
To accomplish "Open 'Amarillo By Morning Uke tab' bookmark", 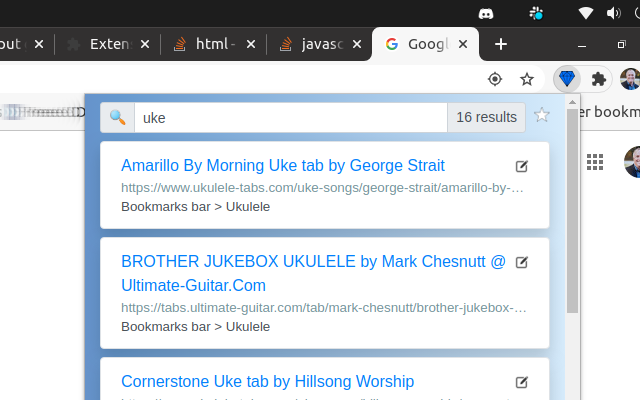I will click(x=283, y=165).
